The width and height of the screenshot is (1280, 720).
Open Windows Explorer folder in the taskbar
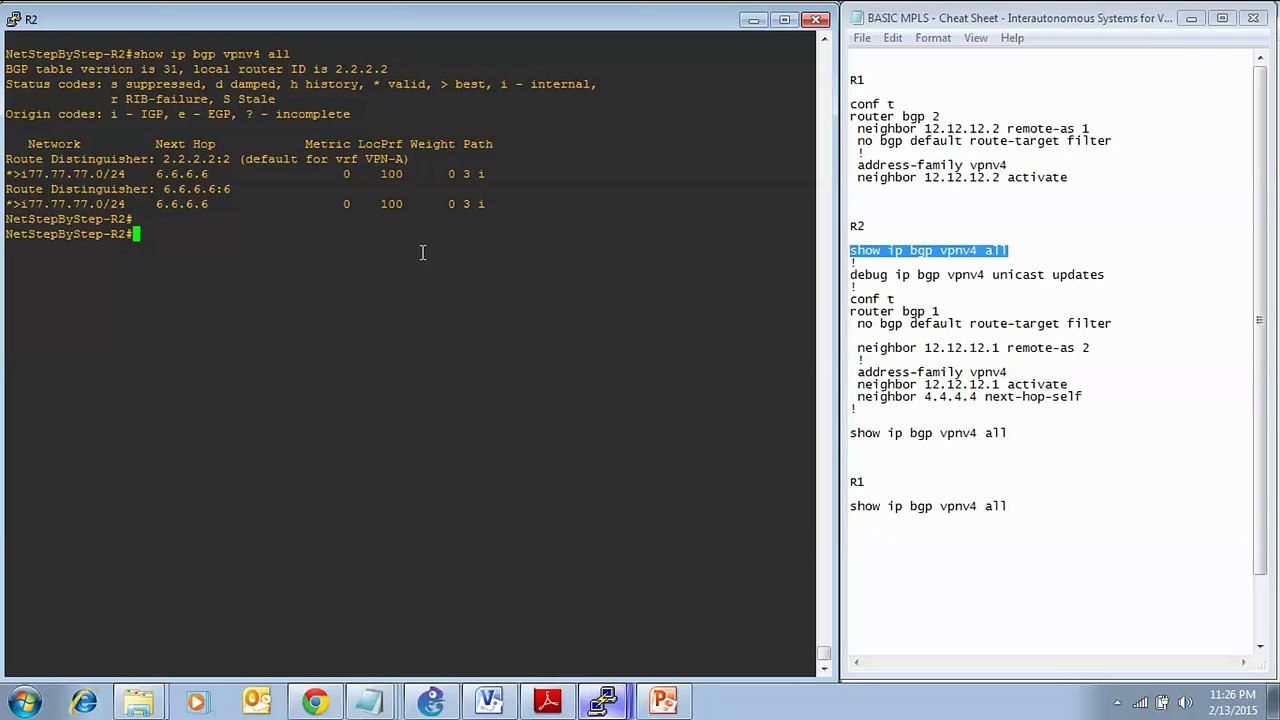139,701
